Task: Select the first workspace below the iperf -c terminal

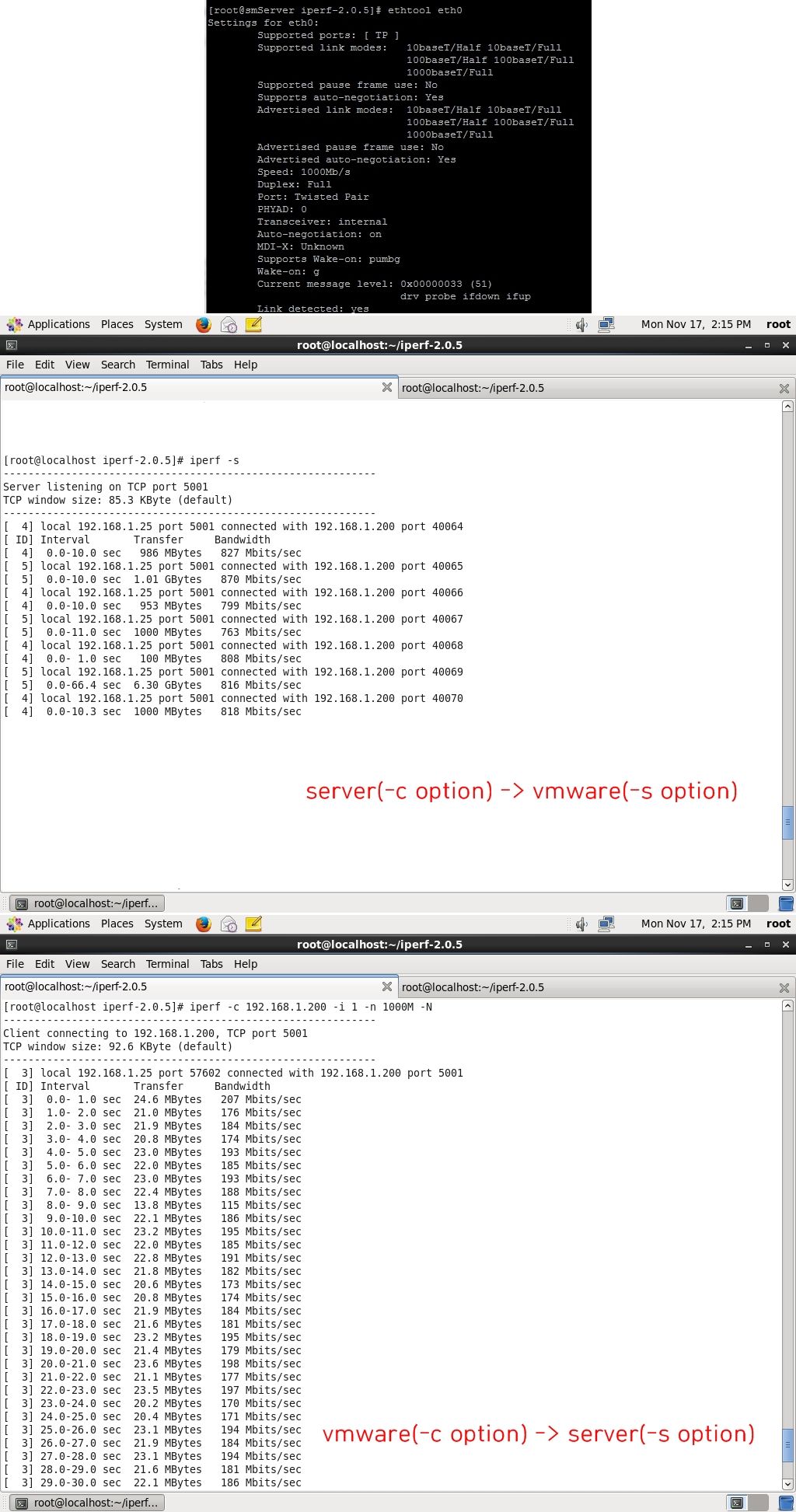Action: pyautogui.click(x=737, y=1503)
